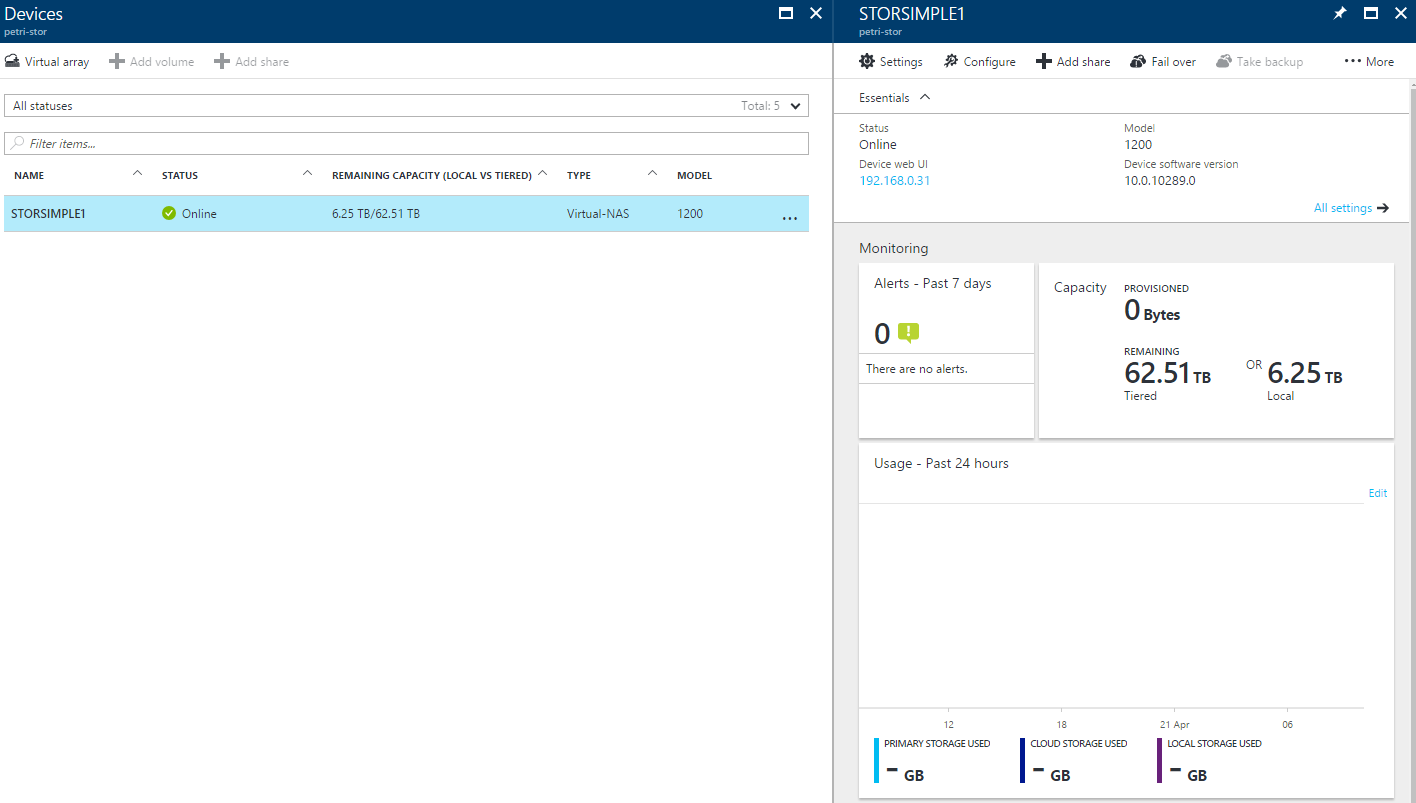The width and height of the screenshot is (1416, 803).
Task: Click the 0 Bytes provisioned value
Action: point(1152,311)
